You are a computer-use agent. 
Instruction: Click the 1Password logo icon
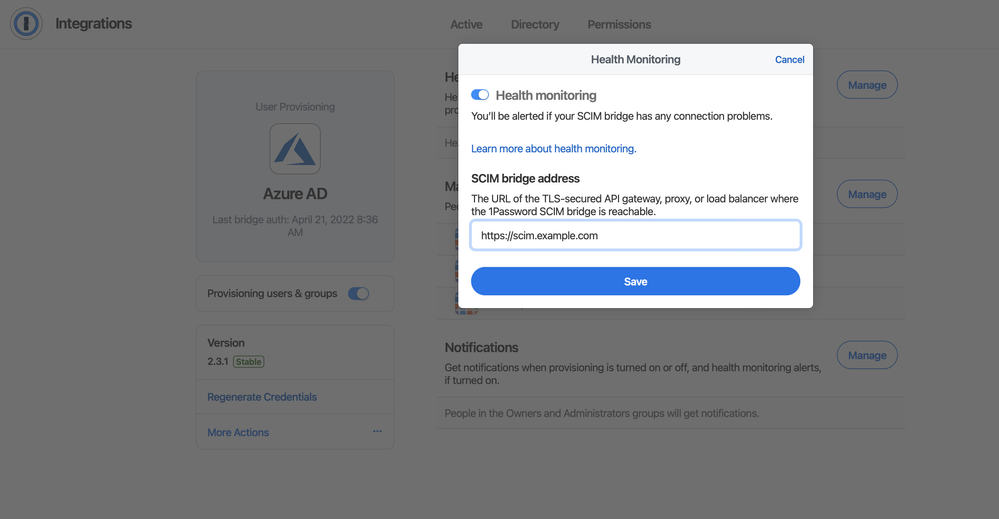tap(26, 24)
